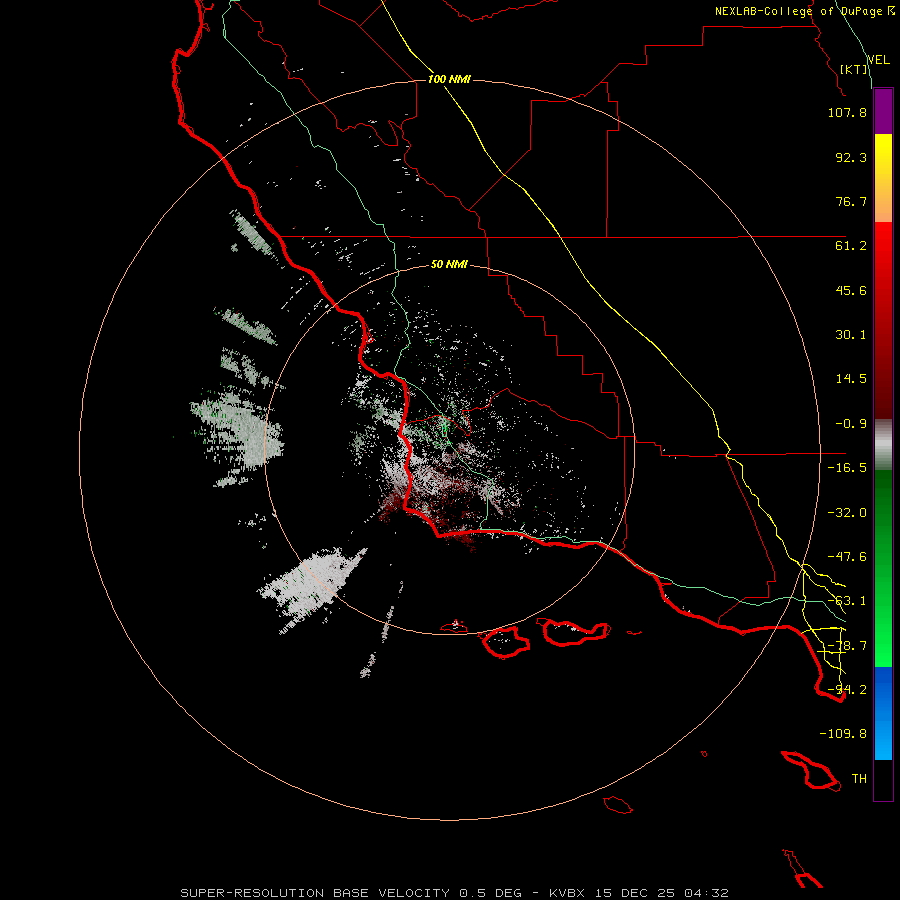Click the -78.7 velocity scale value
Image resolution: width=900 pixels, height=900 pixels.
click(847, 646)
